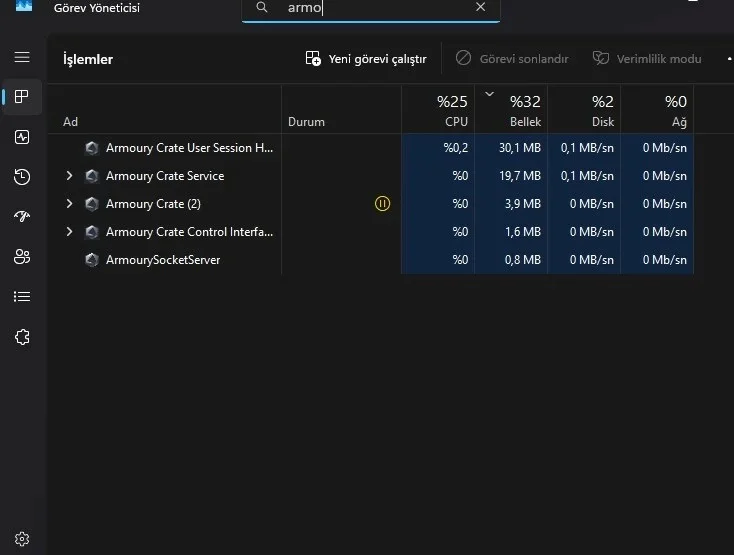Select Armoury Crate Control Interfa... process
The height and width of the screenshot is (555, 734).
pyautogui.click(x=371, y=232)
